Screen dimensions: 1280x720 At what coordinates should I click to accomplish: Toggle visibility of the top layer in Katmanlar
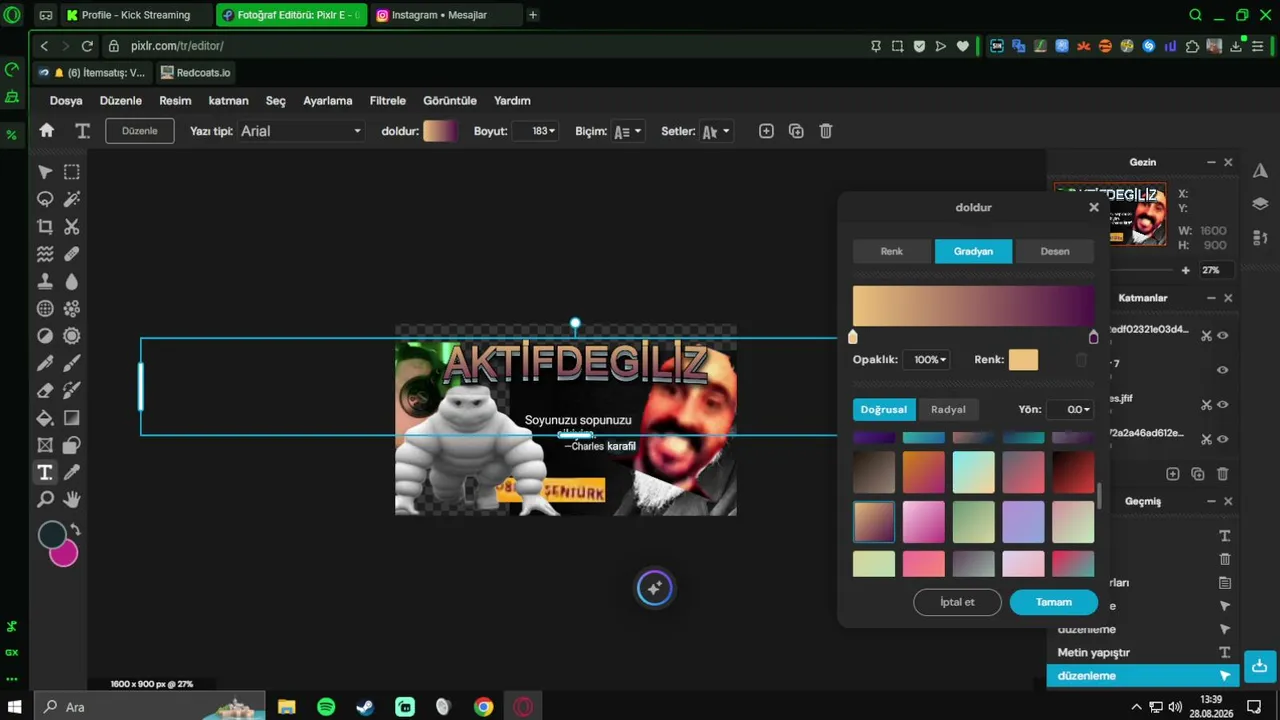[1222, 336]
